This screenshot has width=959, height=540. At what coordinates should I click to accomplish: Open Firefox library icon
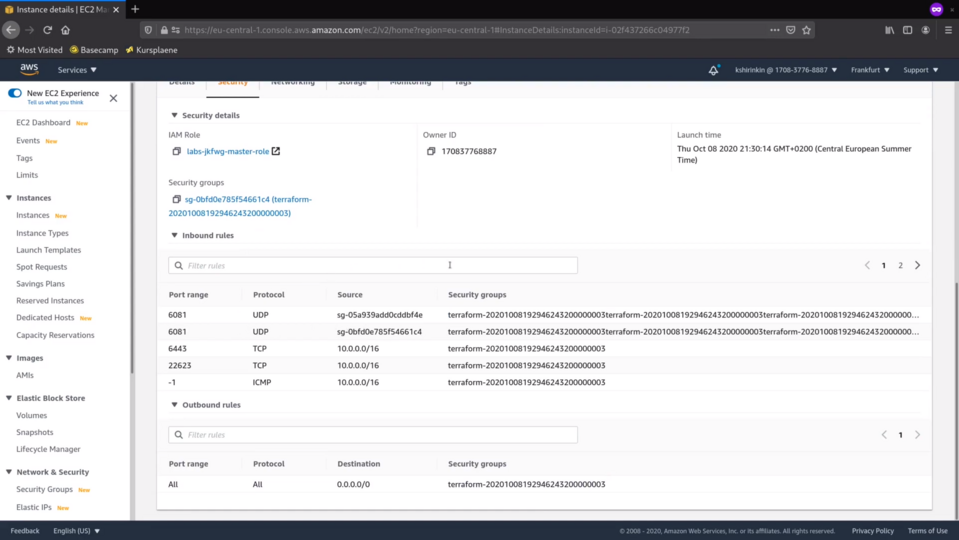tap(890, 30)
